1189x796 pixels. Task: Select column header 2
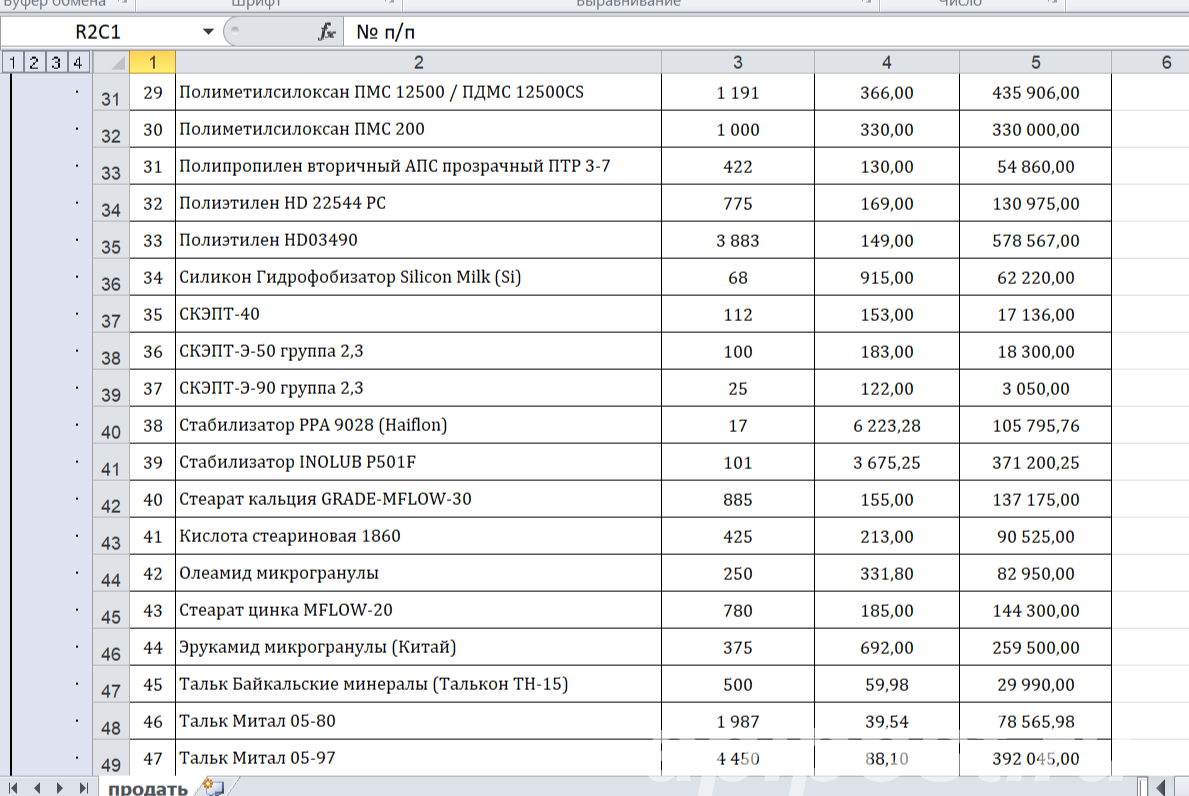tap(419, 62)
